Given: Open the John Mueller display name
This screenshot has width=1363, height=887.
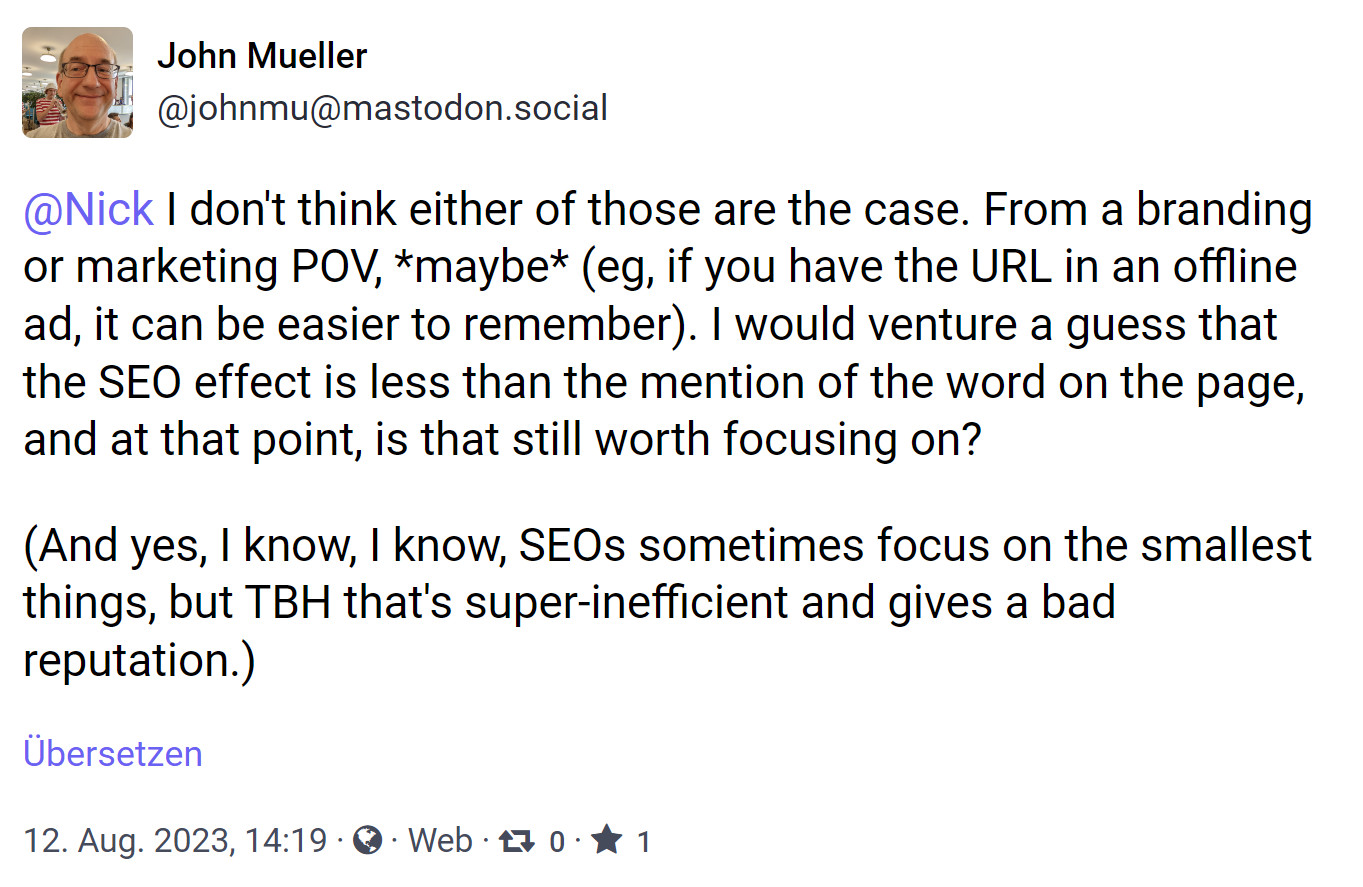Looking at the screenshot, I should tap(262, 56).
